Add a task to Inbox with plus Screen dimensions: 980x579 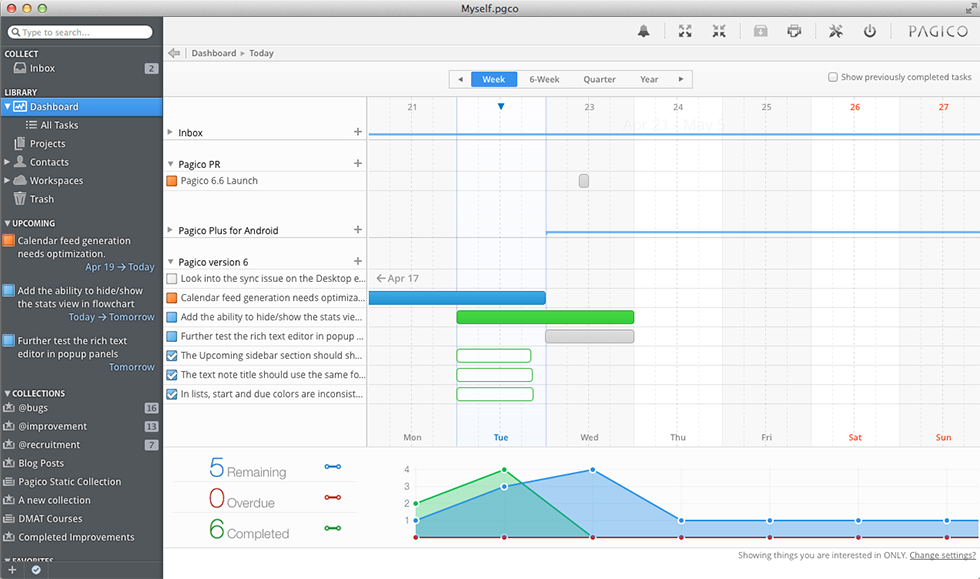tap(358, 132)
